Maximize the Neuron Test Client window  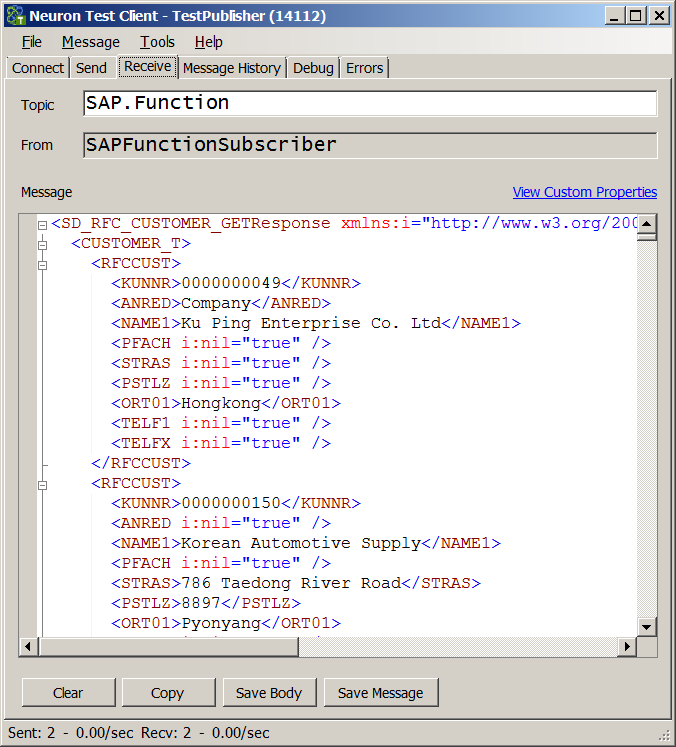click(x=636, y=16)
